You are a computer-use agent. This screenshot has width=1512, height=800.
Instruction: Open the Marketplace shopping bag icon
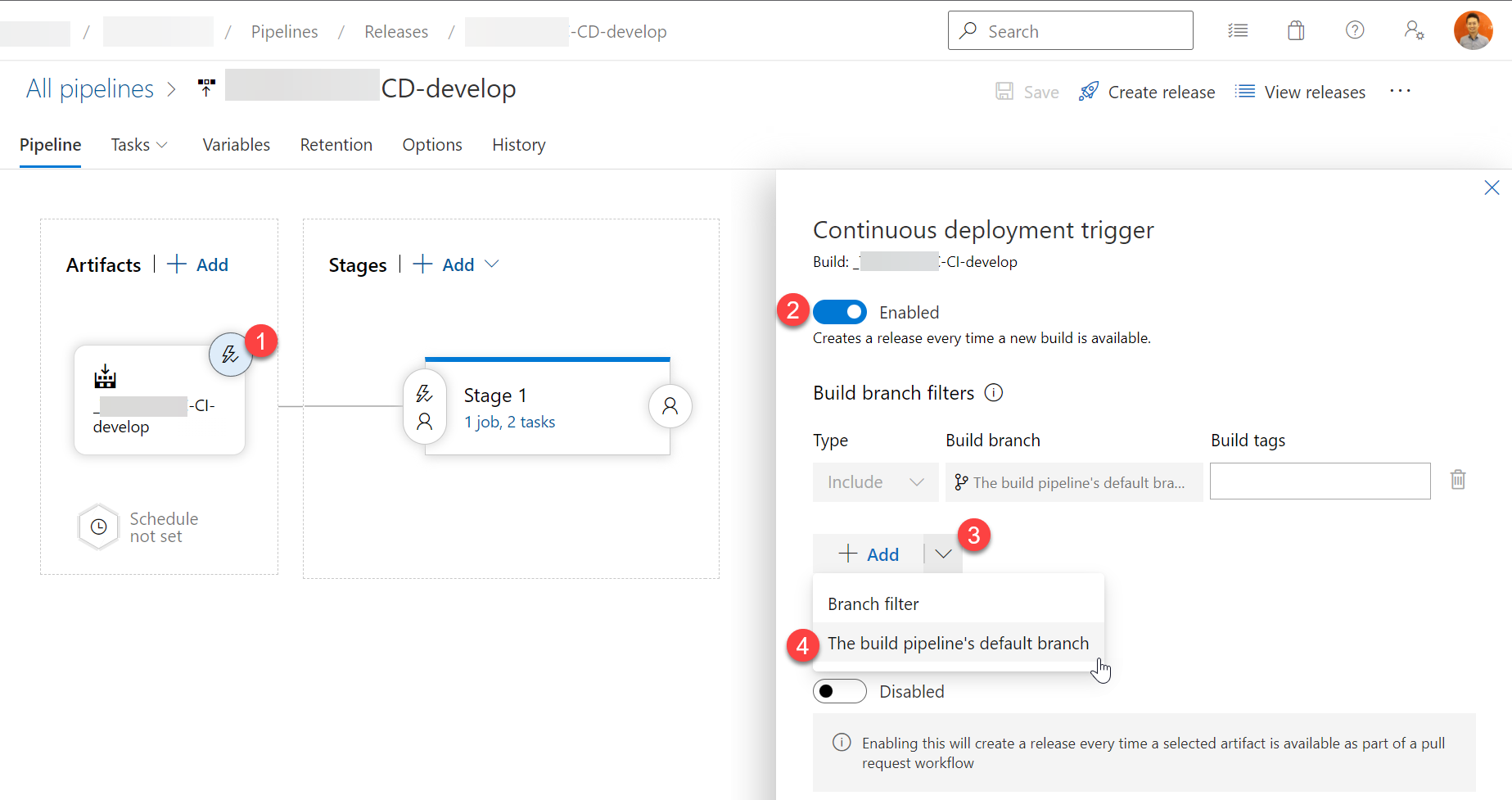(x=1296, y=31)
